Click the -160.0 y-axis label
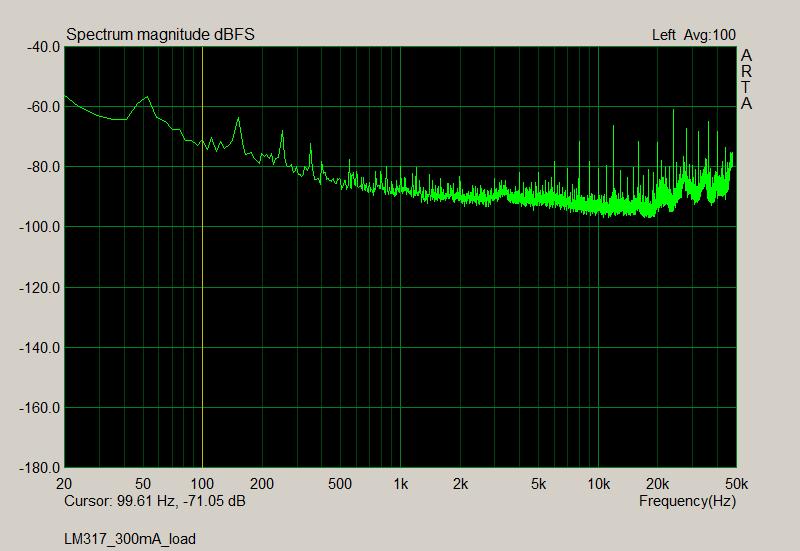The height and width of the screenshot is (551, 800). [x=40, y=408]
